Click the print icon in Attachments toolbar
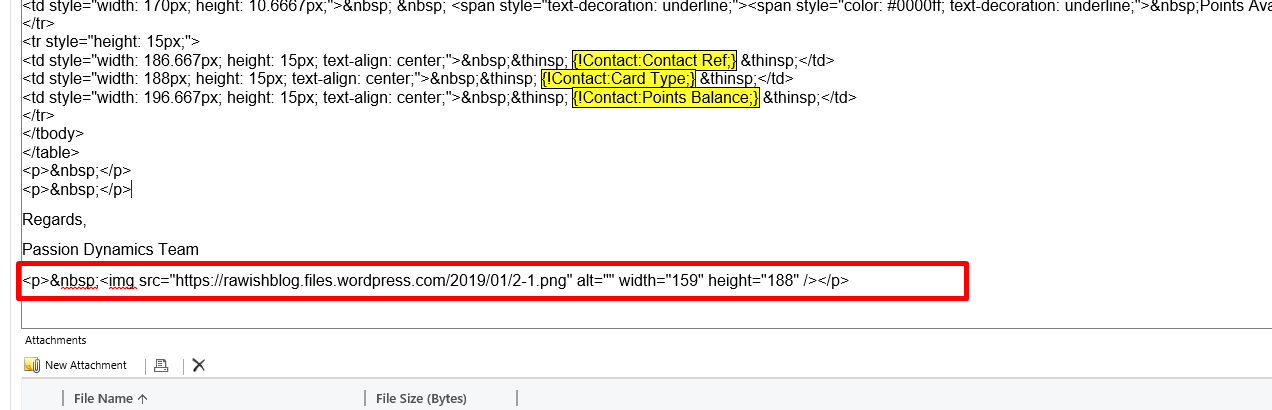Image resolution: width=1272 pixels, height=410 pixels. 161,365
